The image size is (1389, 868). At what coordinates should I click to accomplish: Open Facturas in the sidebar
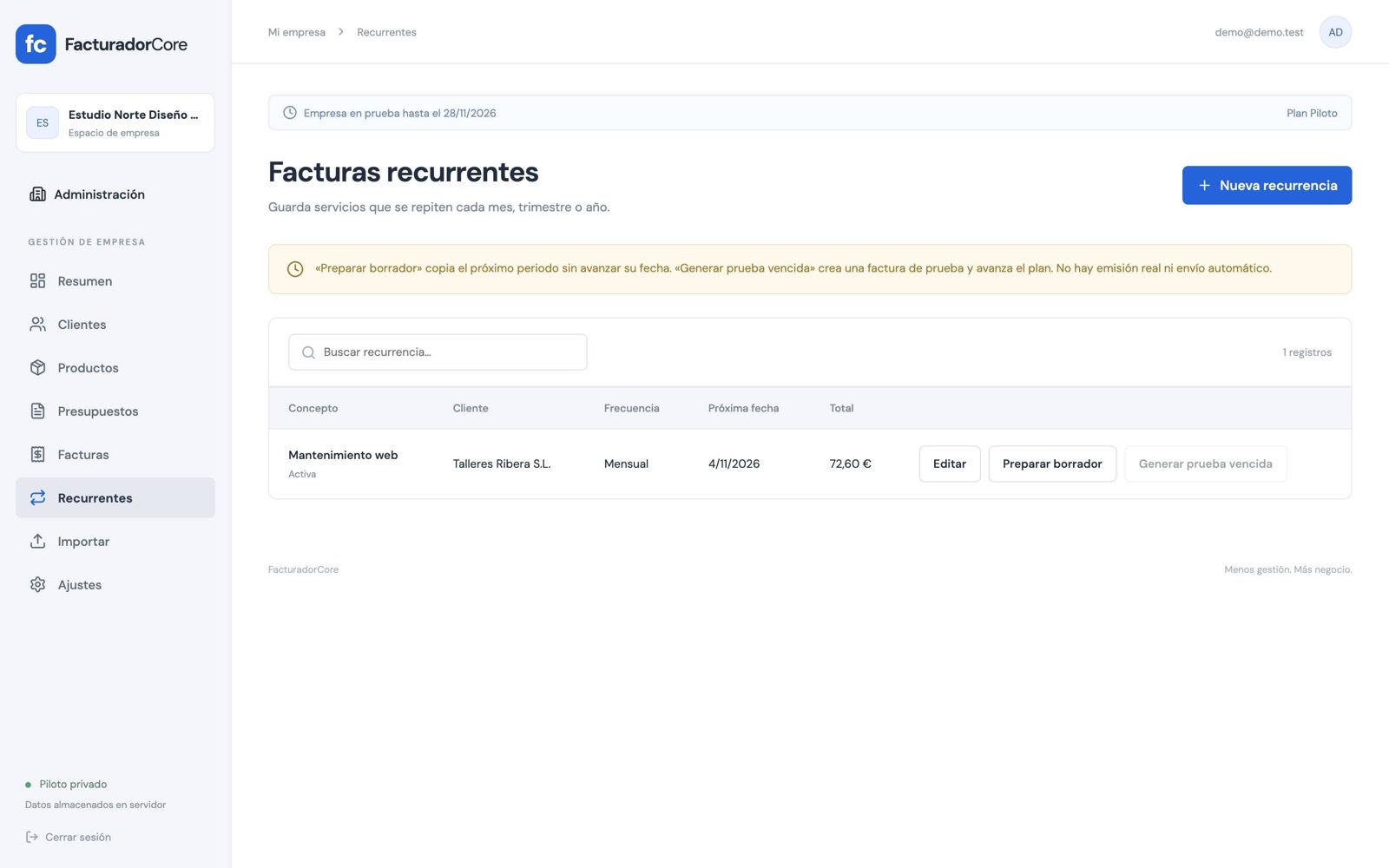click(x=115, y=455)
